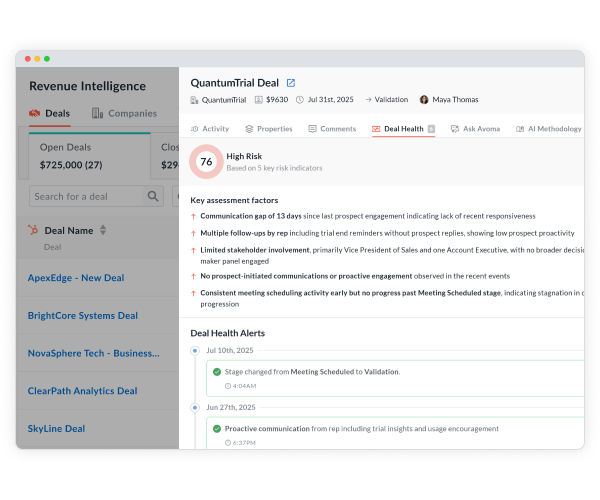Click the Ask Avoma chat icon
The width and height of the screenshot is (600, 500).
tap(455, 129)
